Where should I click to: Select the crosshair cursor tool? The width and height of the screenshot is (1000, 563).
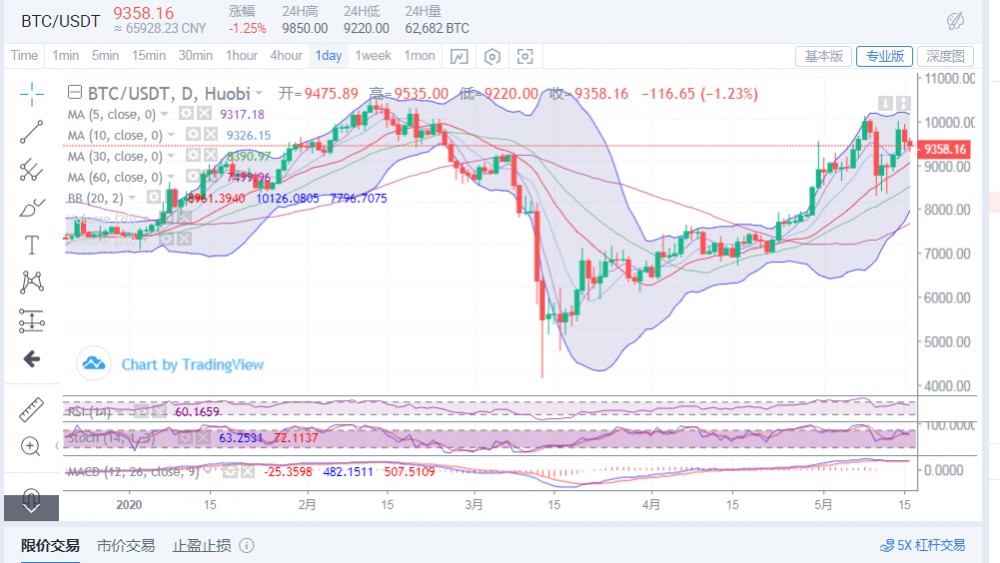coord(31,94)
